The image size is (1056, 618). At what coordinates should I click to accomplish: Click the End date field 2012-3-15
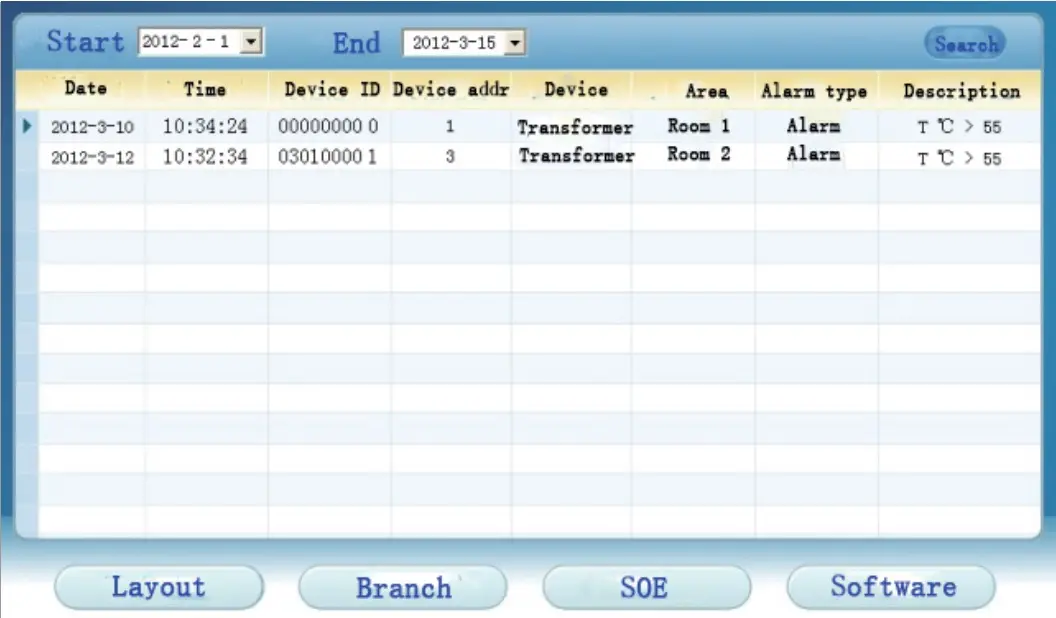(454, 43)
